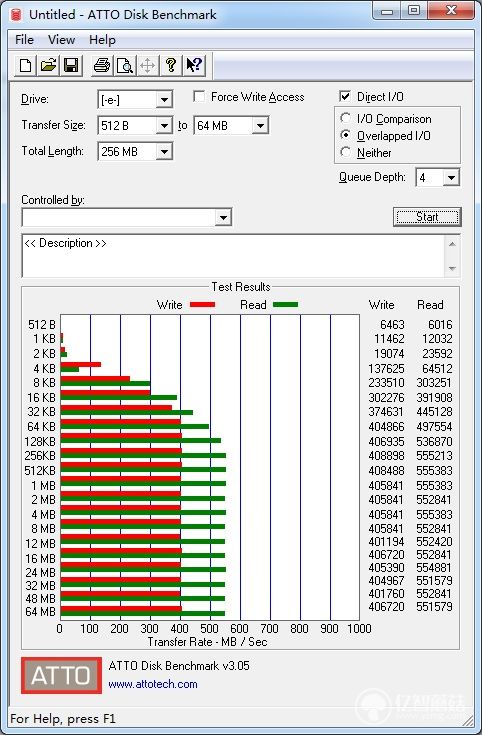Click inside the Description text box
Viewport: 482px width, 735px height.
(x=233, y=255)
